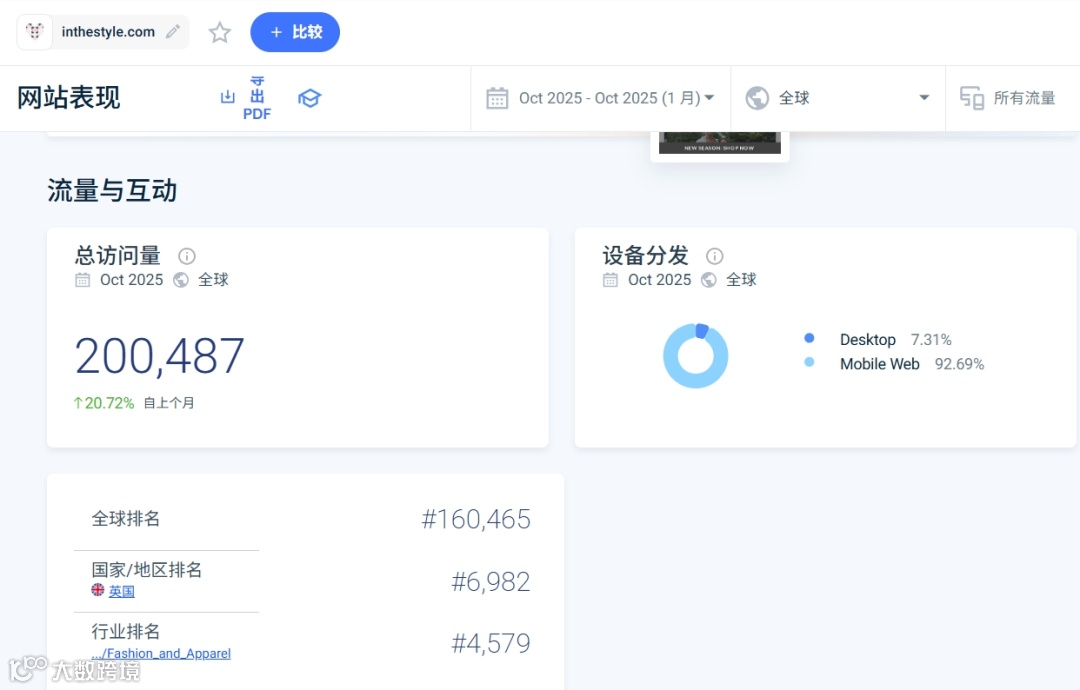Click the 92.69% Mobile Web percentage
Image resolution: width=1080 pixels, height=690 pixels.
(x=959, y=364)
